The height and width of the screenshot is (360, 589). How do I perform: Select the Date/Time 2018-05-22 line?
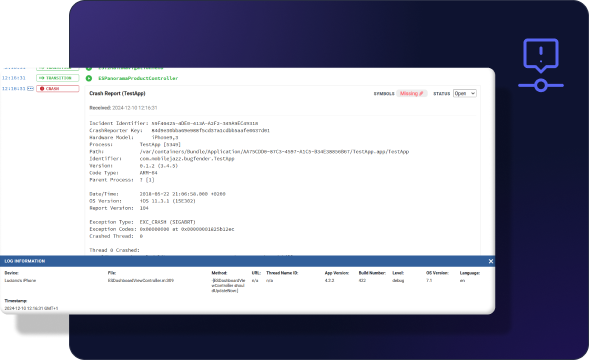[x=157, y=194]
